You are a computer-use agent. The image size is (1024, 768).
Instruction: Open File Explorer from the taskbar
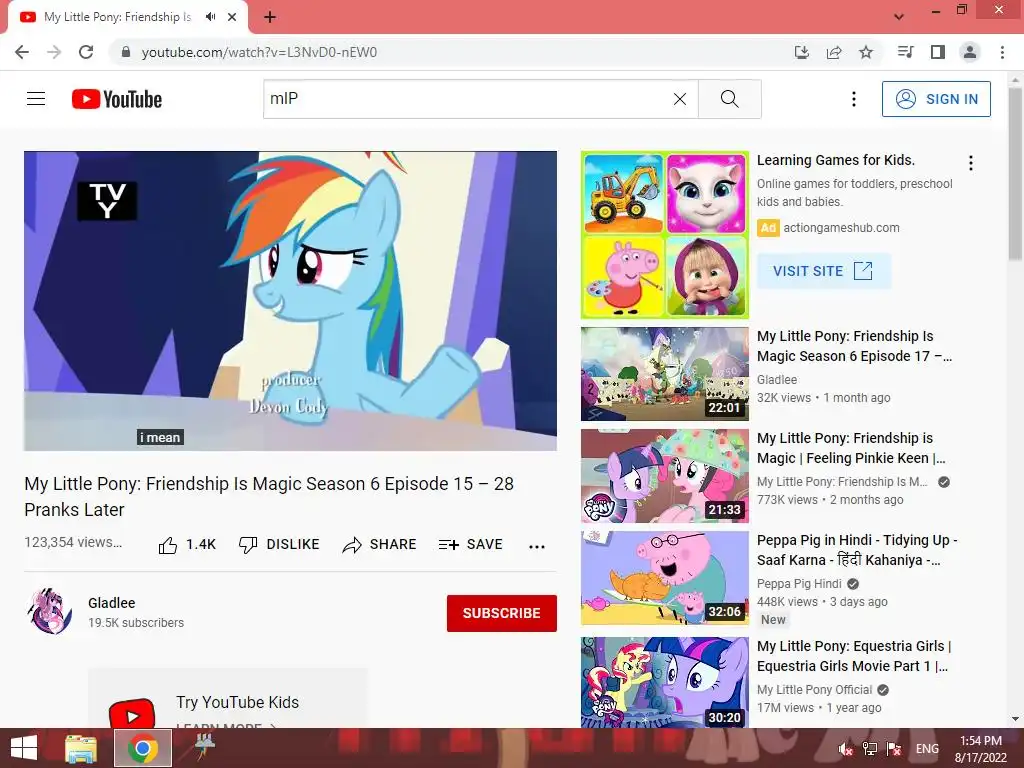81,748
